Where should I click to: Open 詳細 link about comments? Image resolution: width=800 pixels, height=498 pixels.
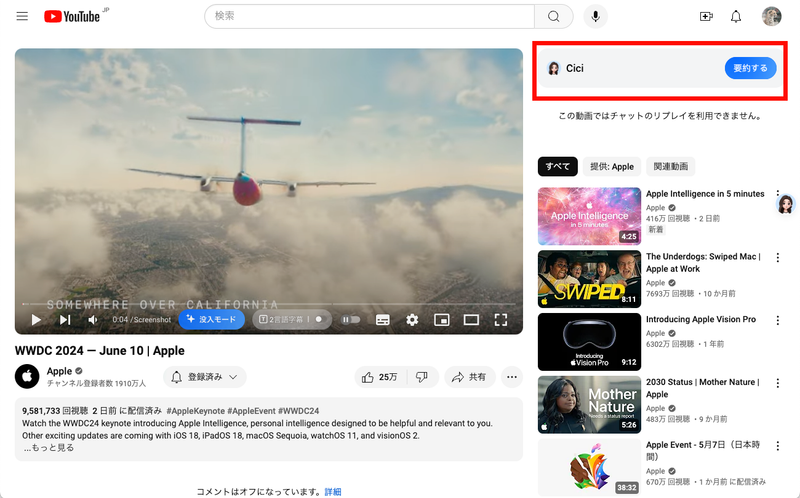(333, 492)
